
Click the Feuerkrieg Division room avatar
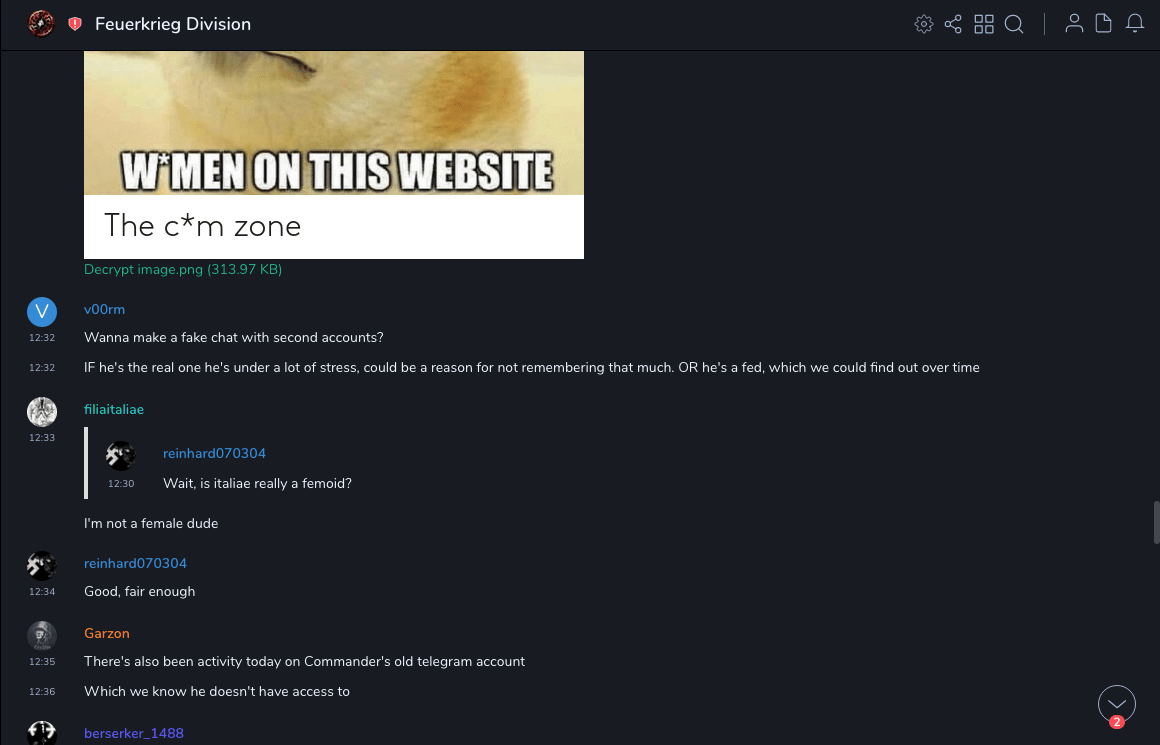tap(41, 24)
